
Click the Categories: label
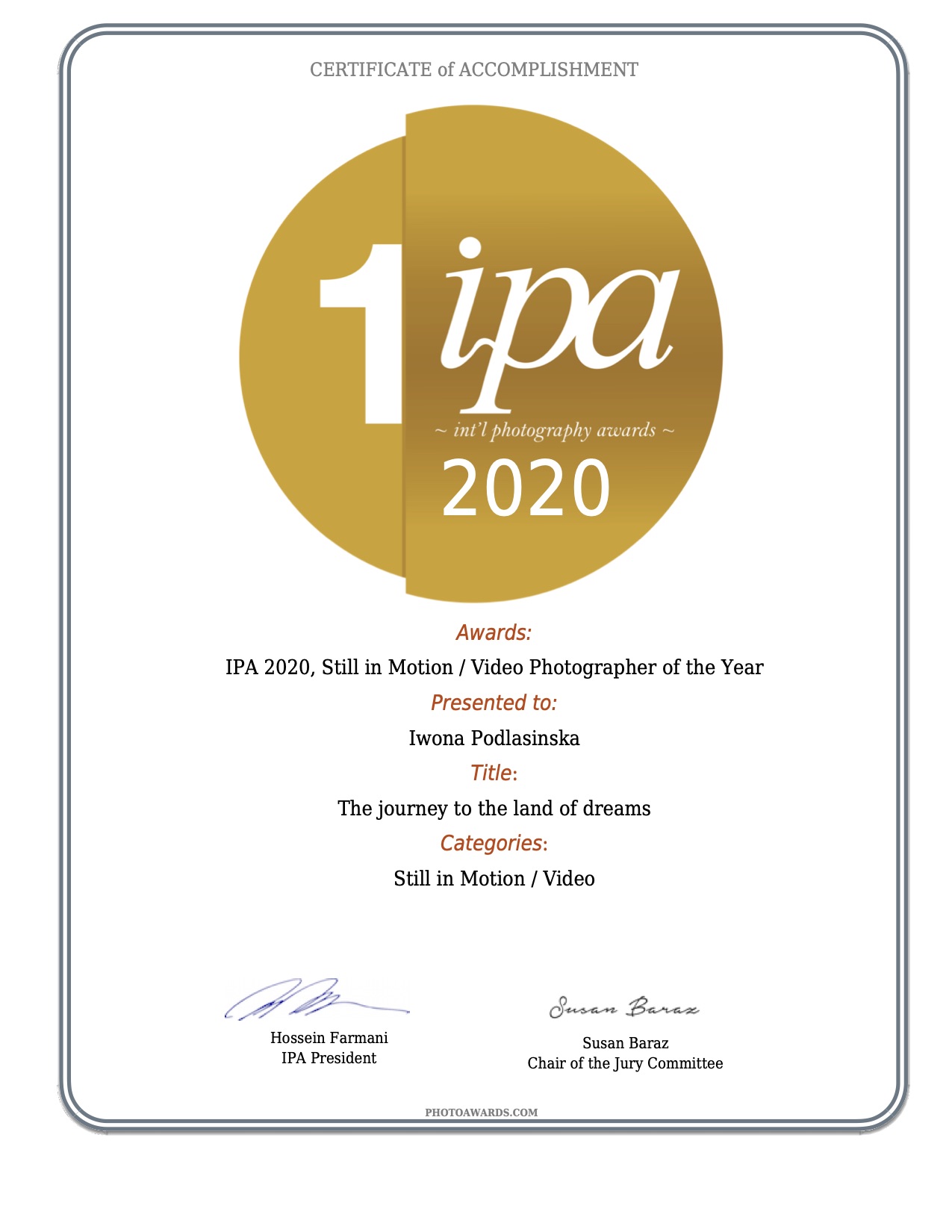pos(494,843)
